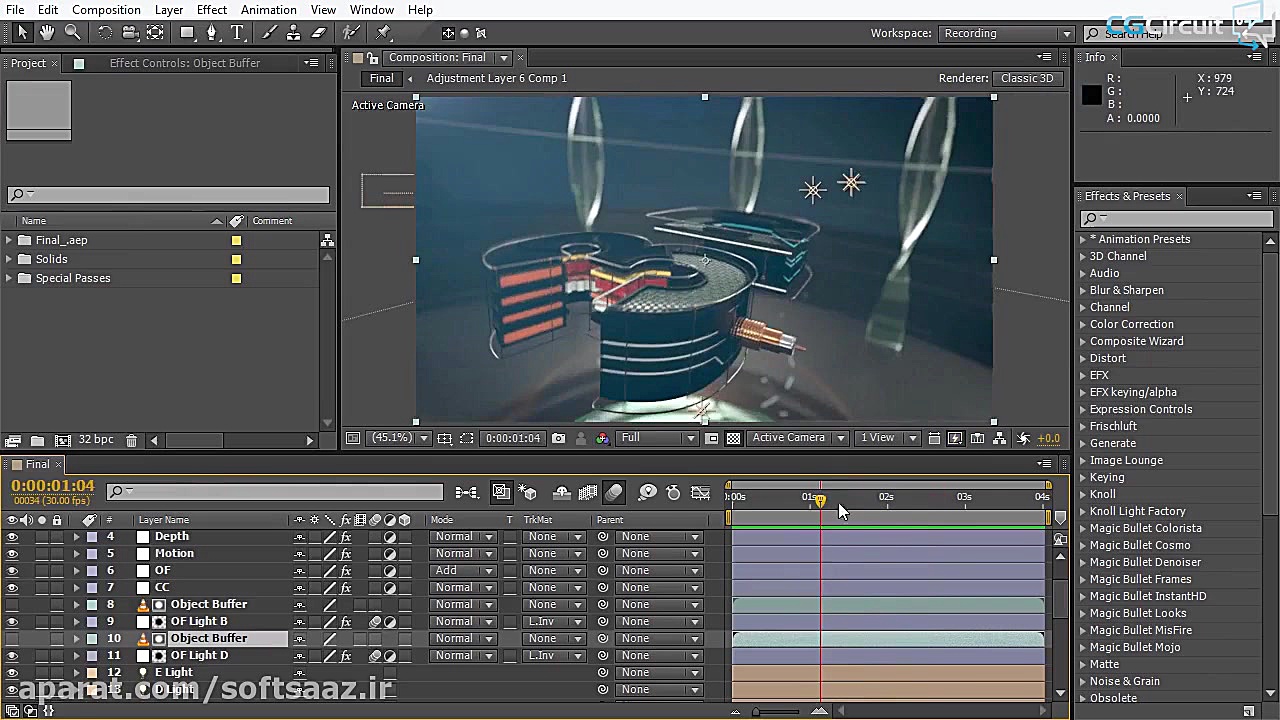Image resolution: width=1280 pixels, height=720 pixels.
Task: Expand the Color Correction effects category
Action: tap(1131, 324)
